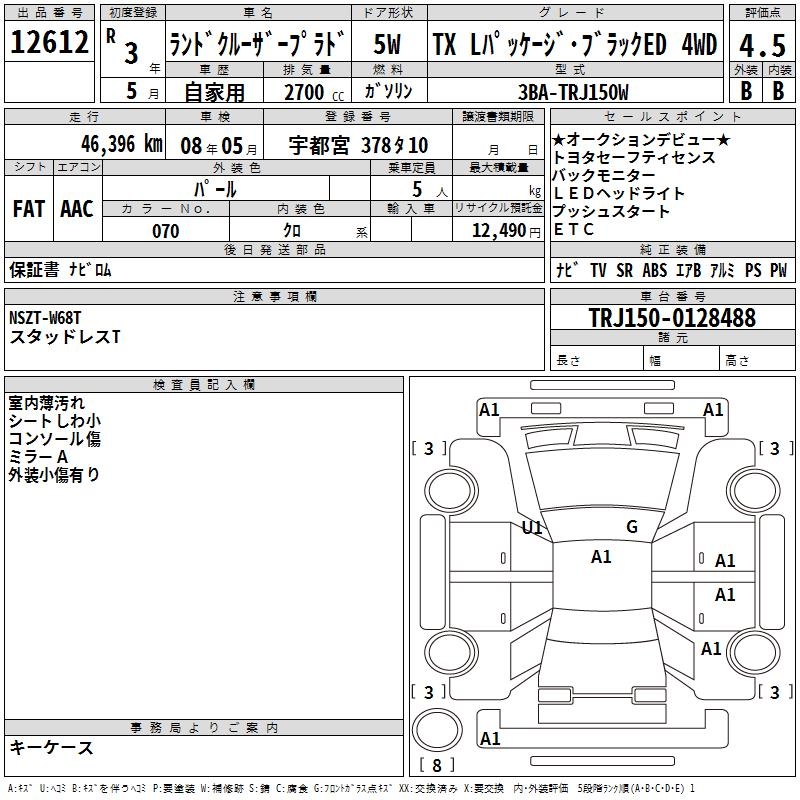Click the シートしわ小 note

55,420
